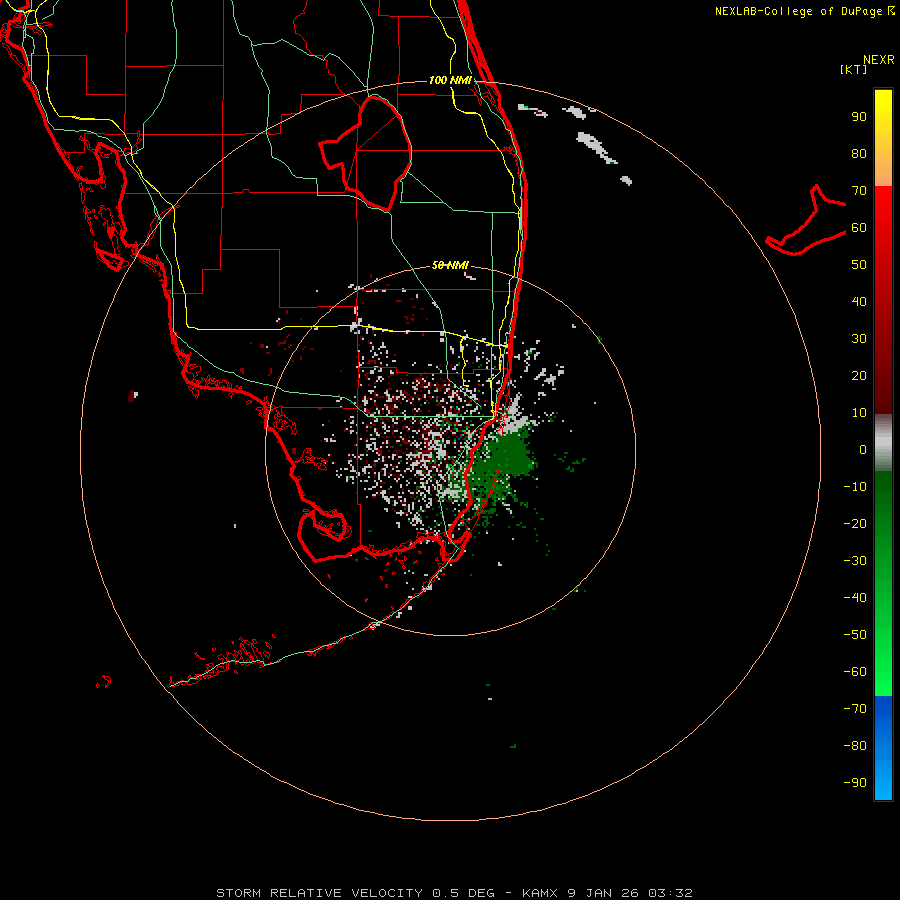Click the -20 value on the velocity scale
This screenshot has width=900, height=900.
coord(855,523)
